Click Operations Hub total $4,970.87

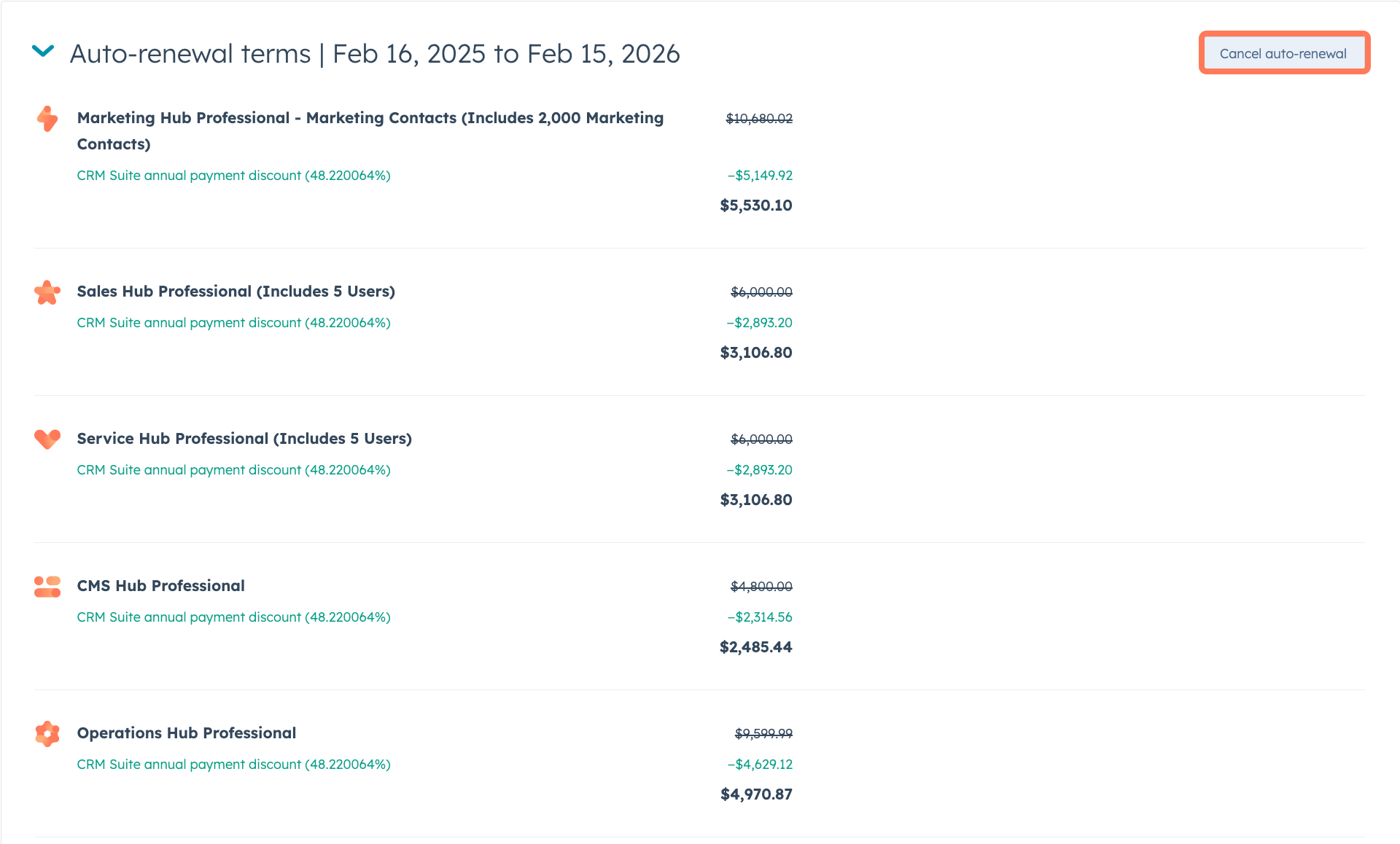pos(756,794)
